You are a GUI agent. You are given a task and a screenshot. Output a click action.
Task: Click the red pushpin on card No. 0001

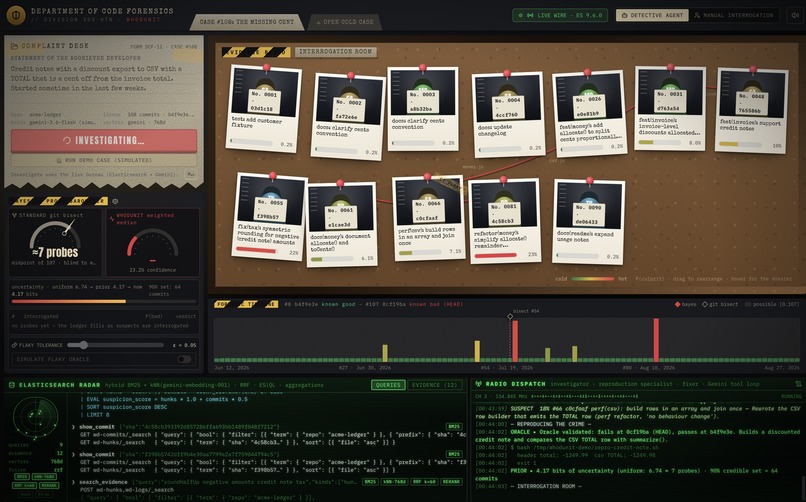tap(266, 68)
